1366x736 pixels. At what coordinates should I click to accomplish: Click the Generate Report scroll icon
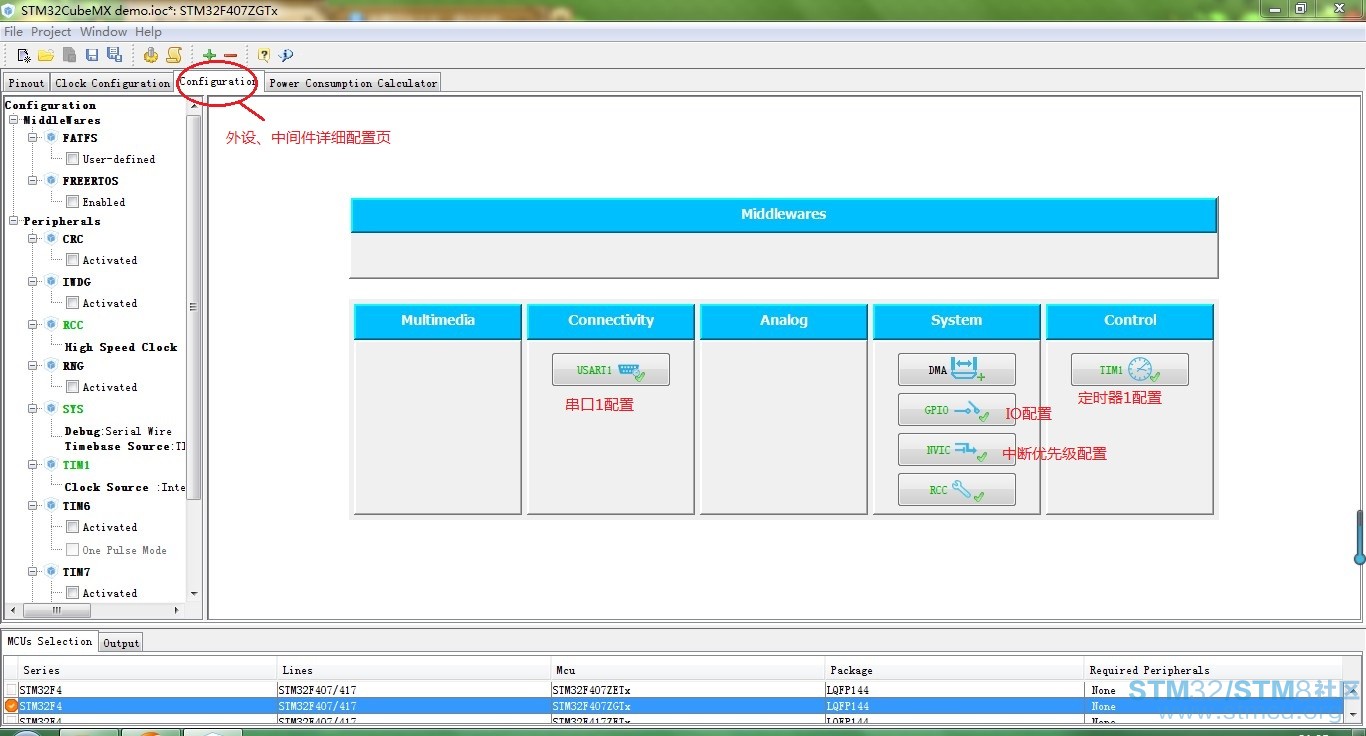[174, 56]
